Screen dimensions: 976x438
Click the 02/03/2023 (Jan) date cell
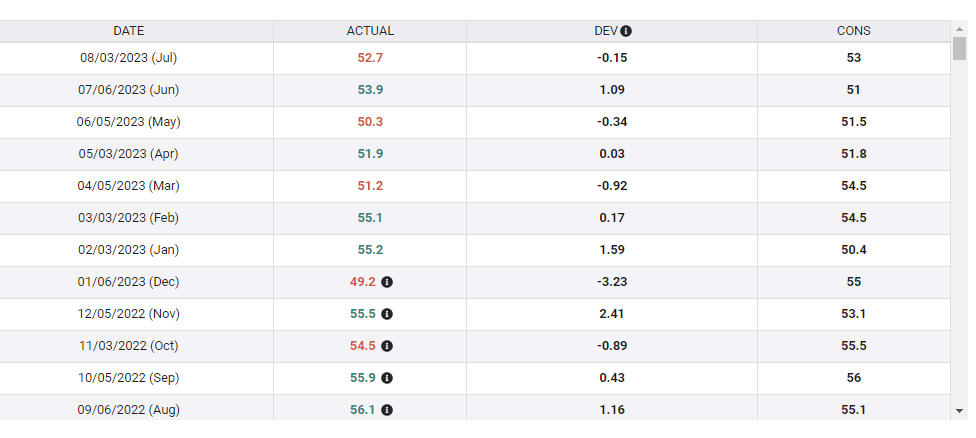[x=129, y=250]
